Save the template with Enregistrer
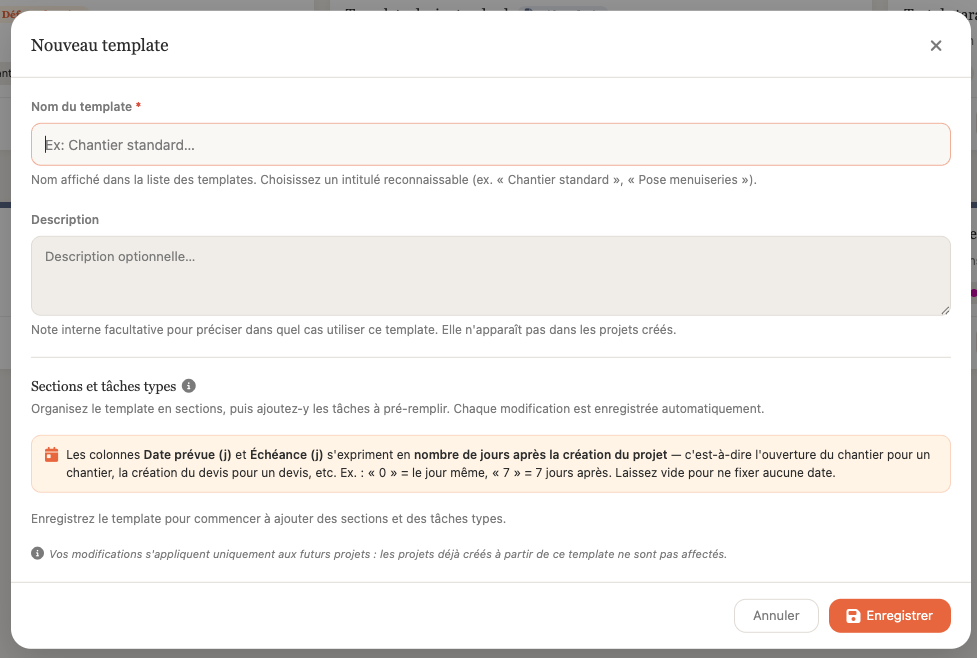977x658 pixels. [889, 616]
